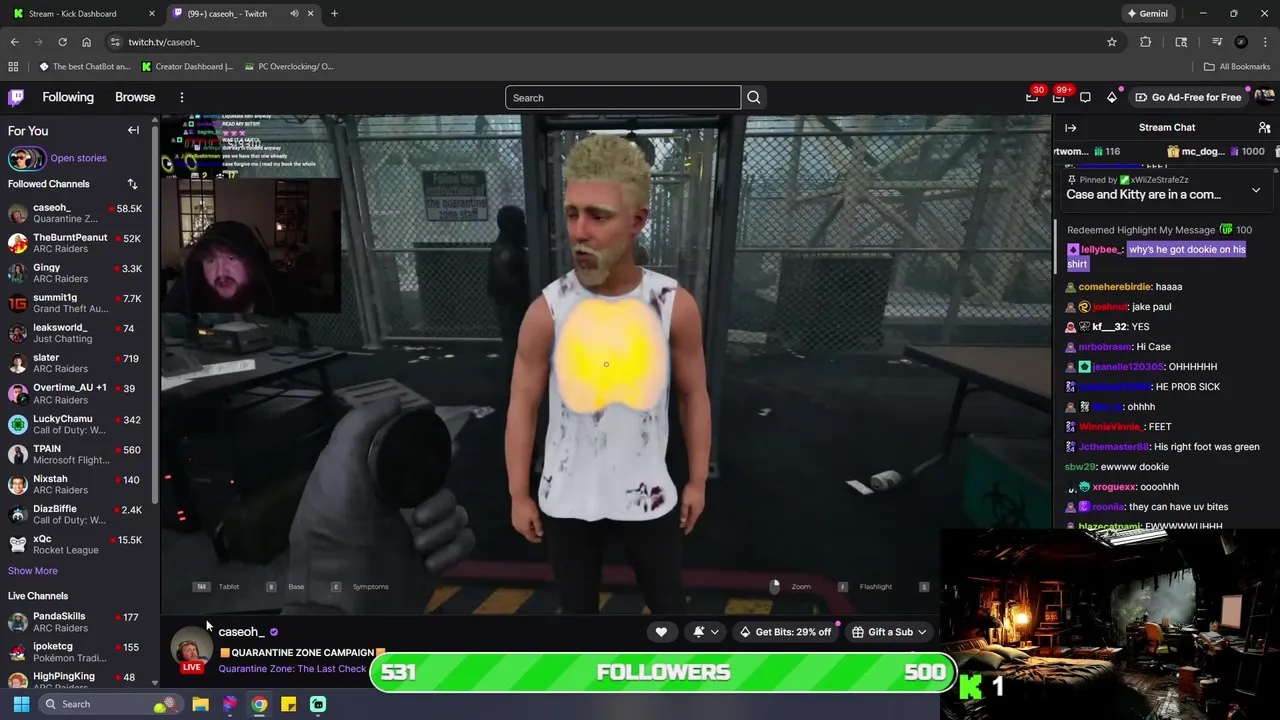Click caseoh_ live avatar below the video
Screen dimensions: 1280x720
pyautogui.click(x=191, y=650)
